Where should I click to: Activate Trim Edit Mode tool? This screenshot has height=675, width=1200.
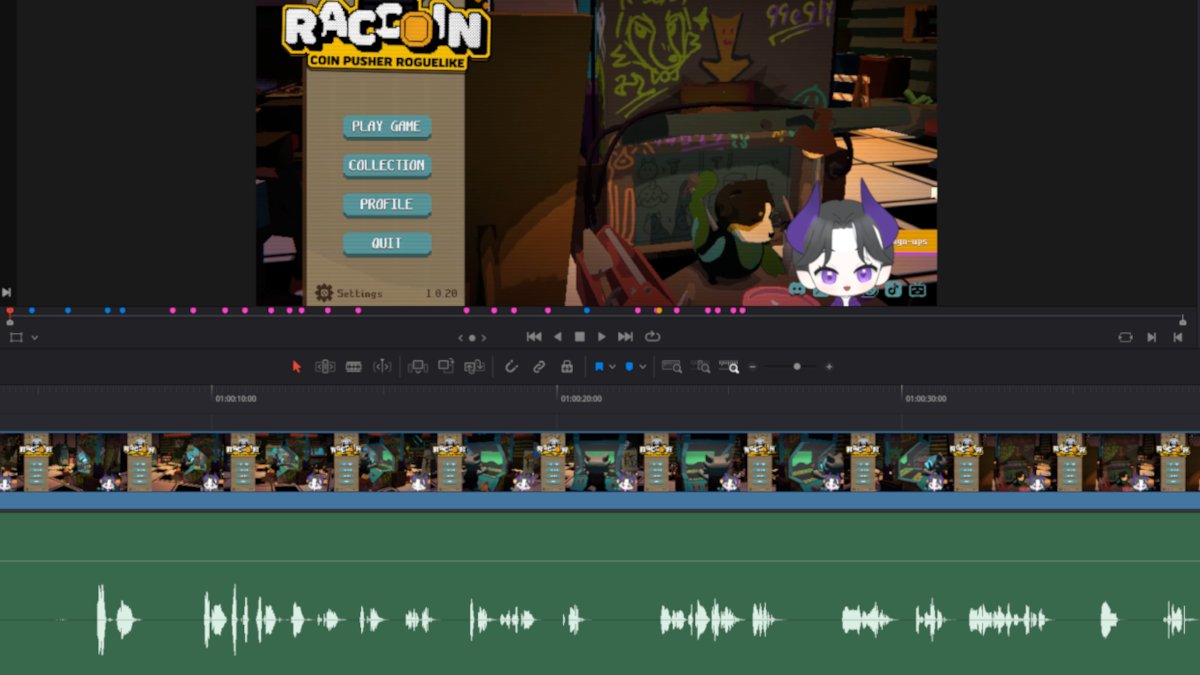(x=325, y=367)
